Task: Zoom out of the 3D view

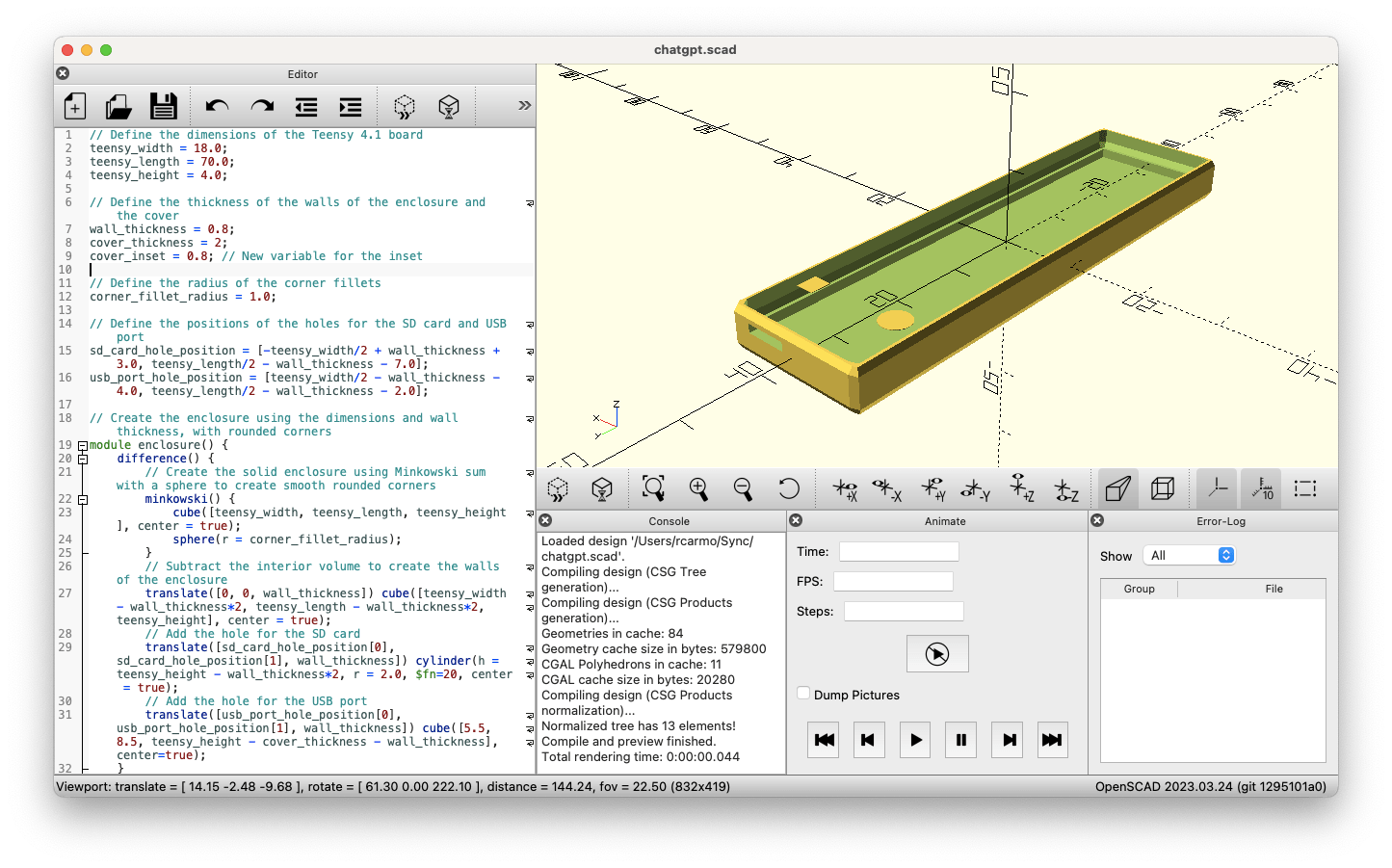Action: (x=743, y=489)
